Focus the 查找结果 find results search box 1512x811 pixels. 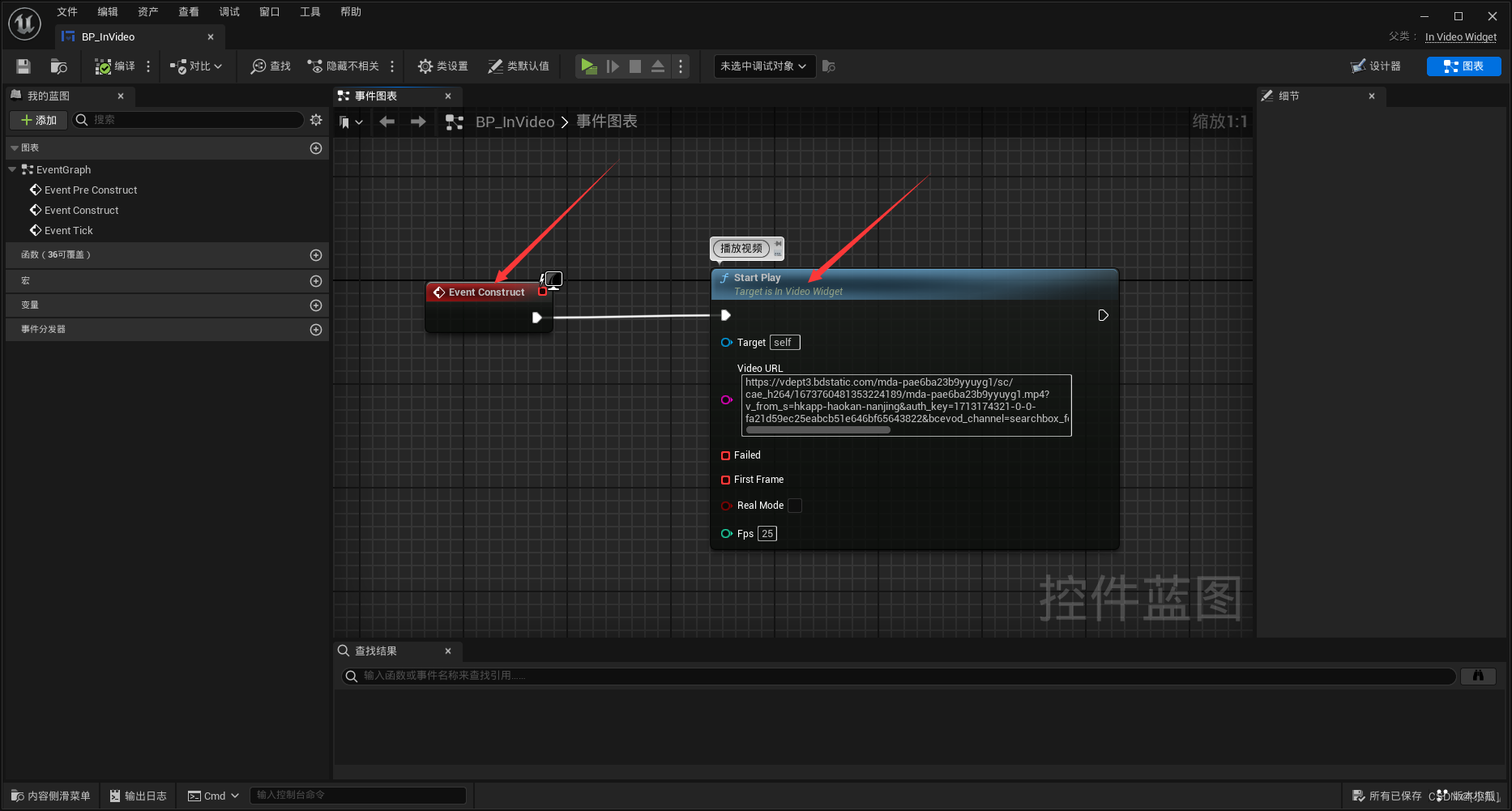(898, 676)
